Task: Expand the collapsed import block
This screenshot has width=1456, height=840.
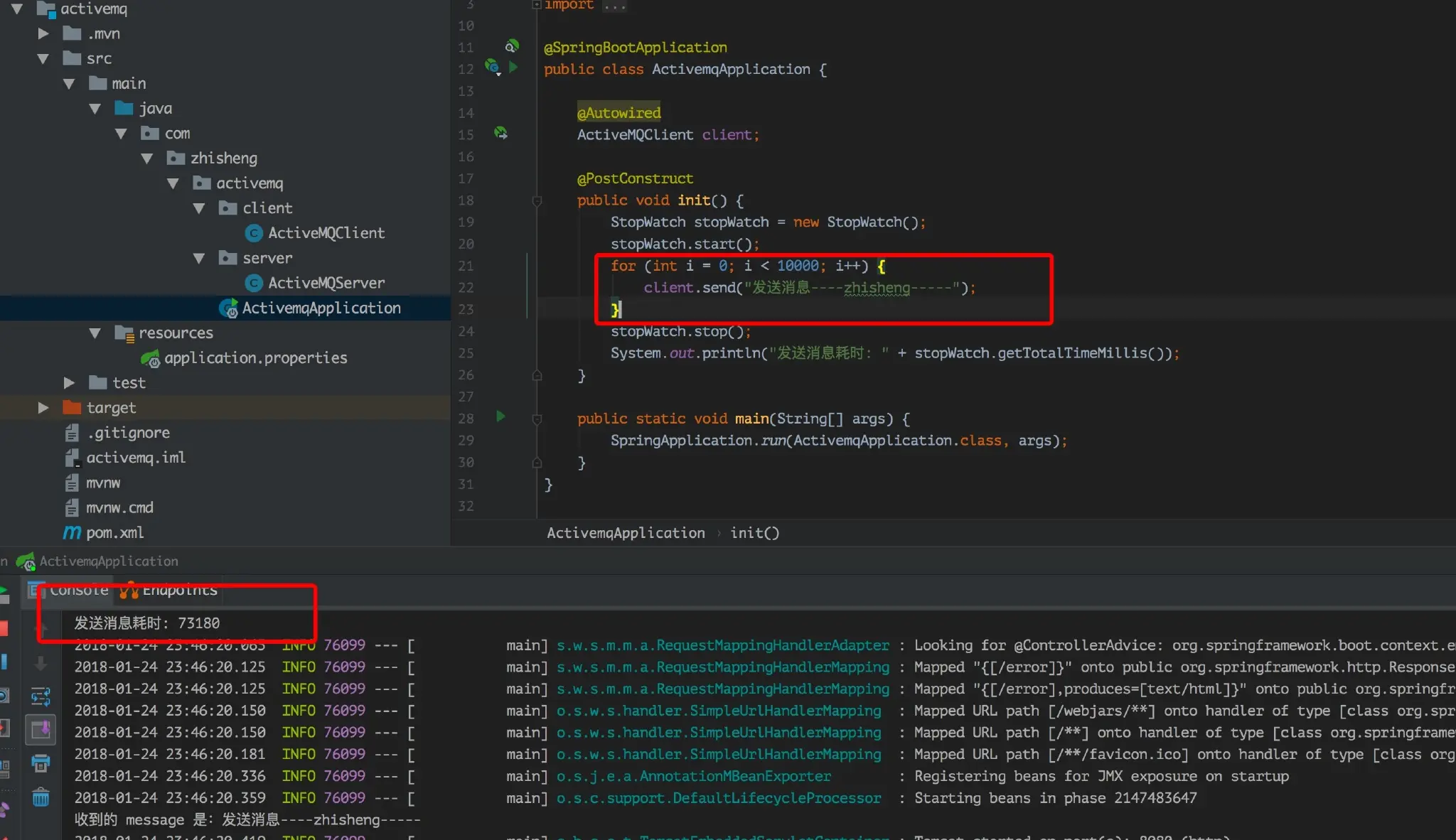Action: 537,5
